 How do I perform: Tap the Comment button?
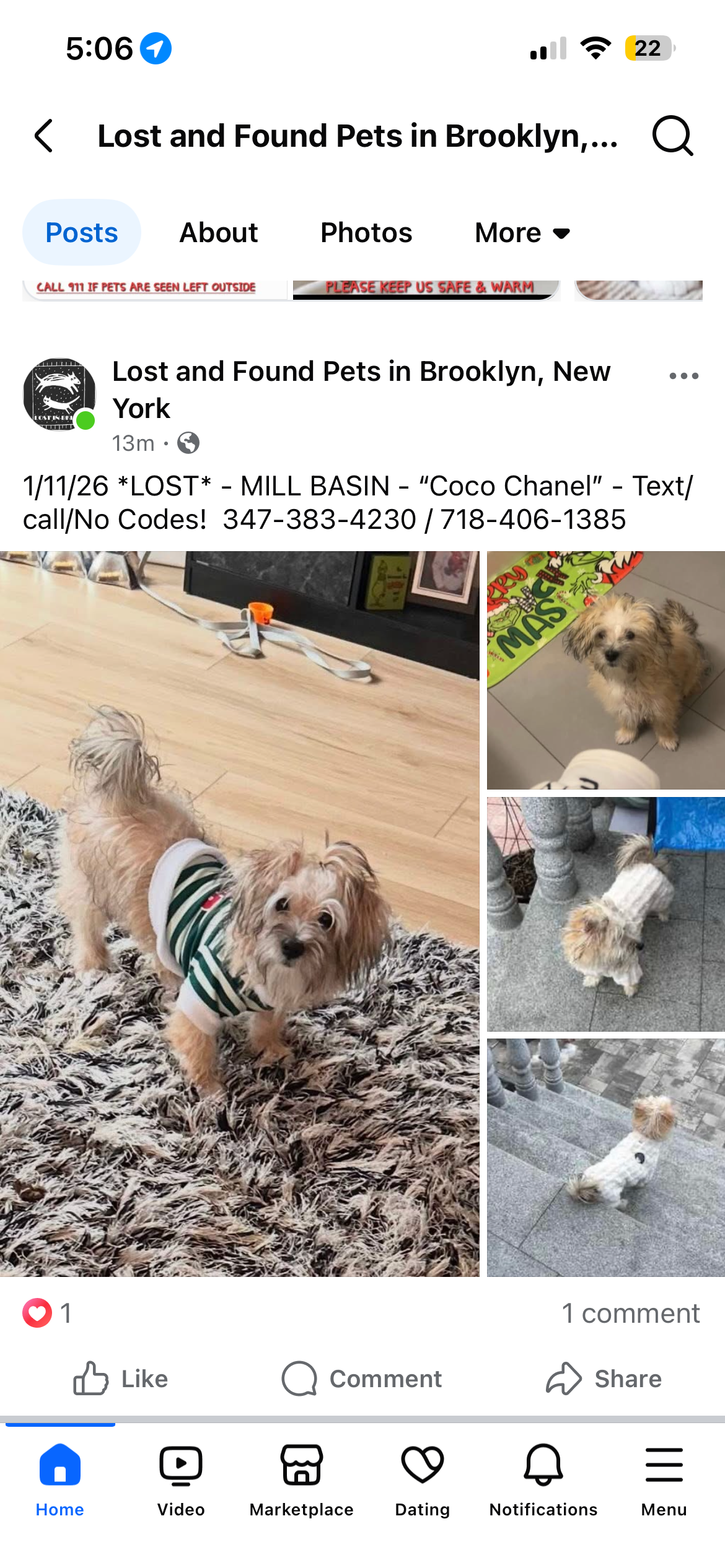[362, 1379]
